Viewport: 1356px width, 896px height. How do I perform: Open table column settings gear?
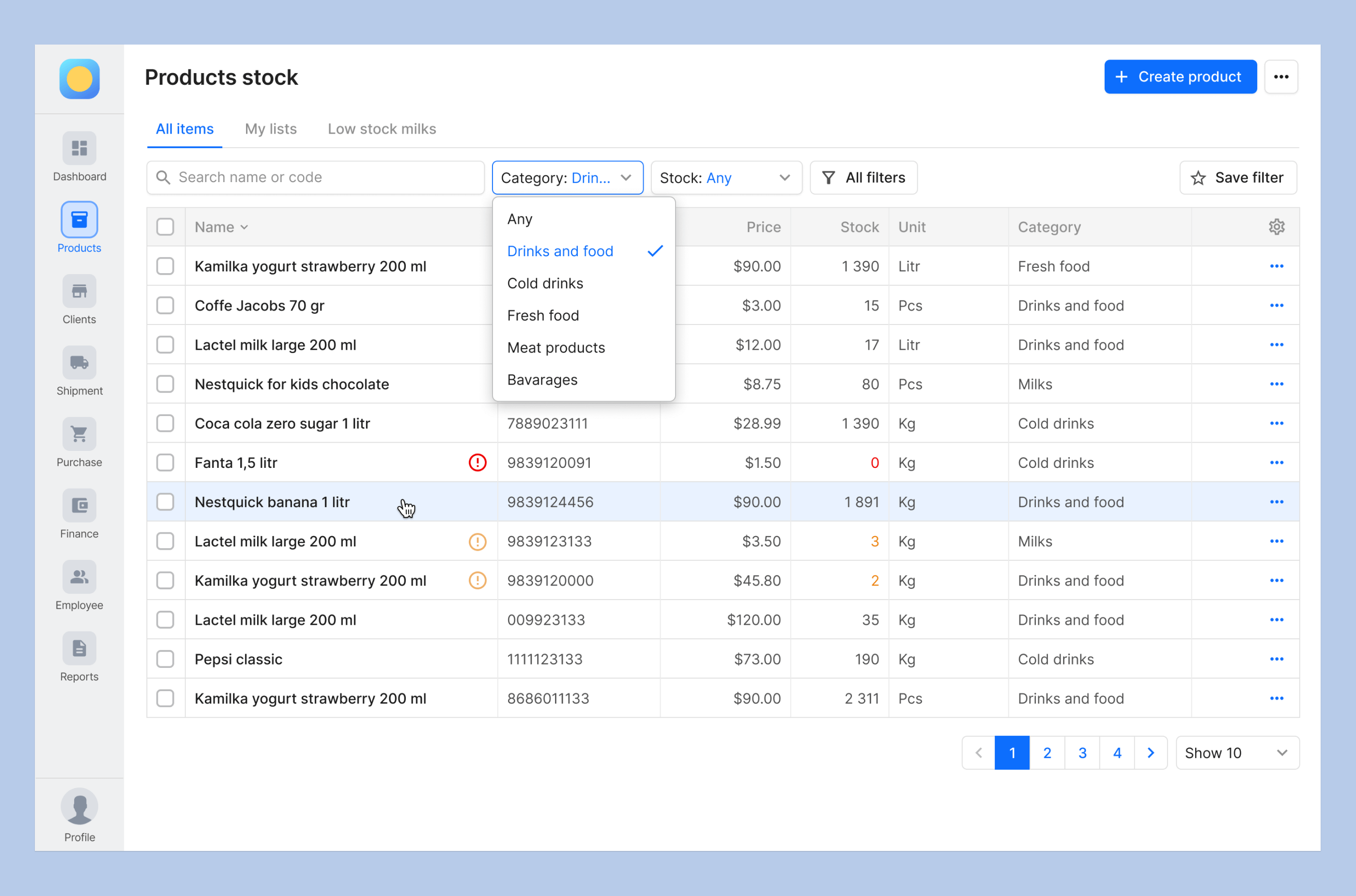click(1277, 226)
